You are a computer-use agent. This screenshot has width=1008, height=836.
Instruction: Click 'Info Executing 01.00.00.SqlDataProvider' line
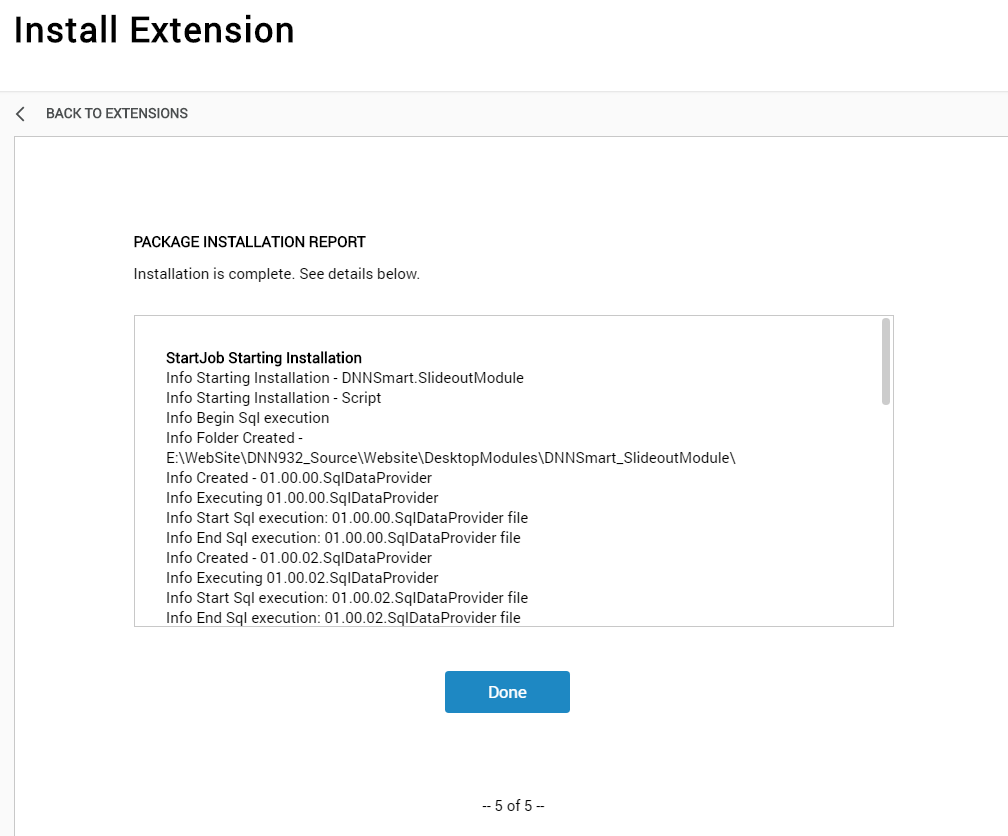tap(302, 498)
